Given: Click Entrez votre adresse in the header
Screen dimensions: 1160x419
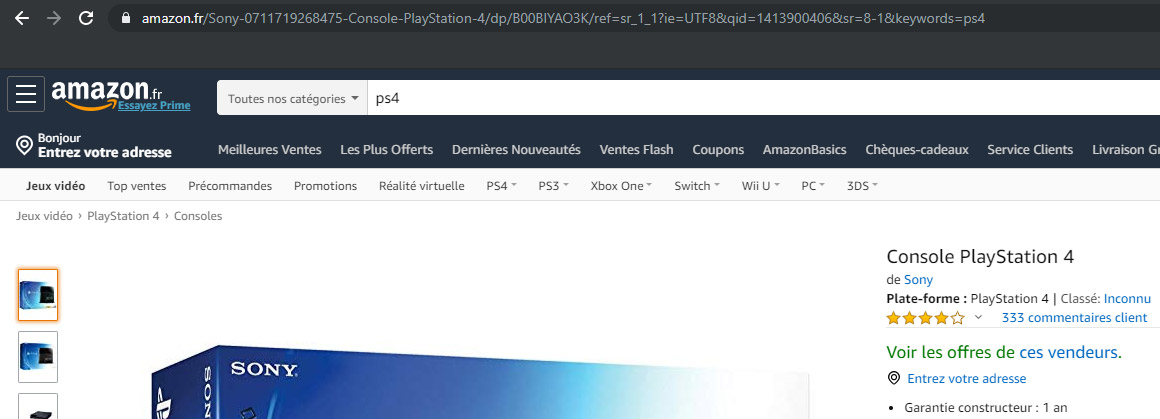Looking at the screenshot, I should tap(104, 152).
